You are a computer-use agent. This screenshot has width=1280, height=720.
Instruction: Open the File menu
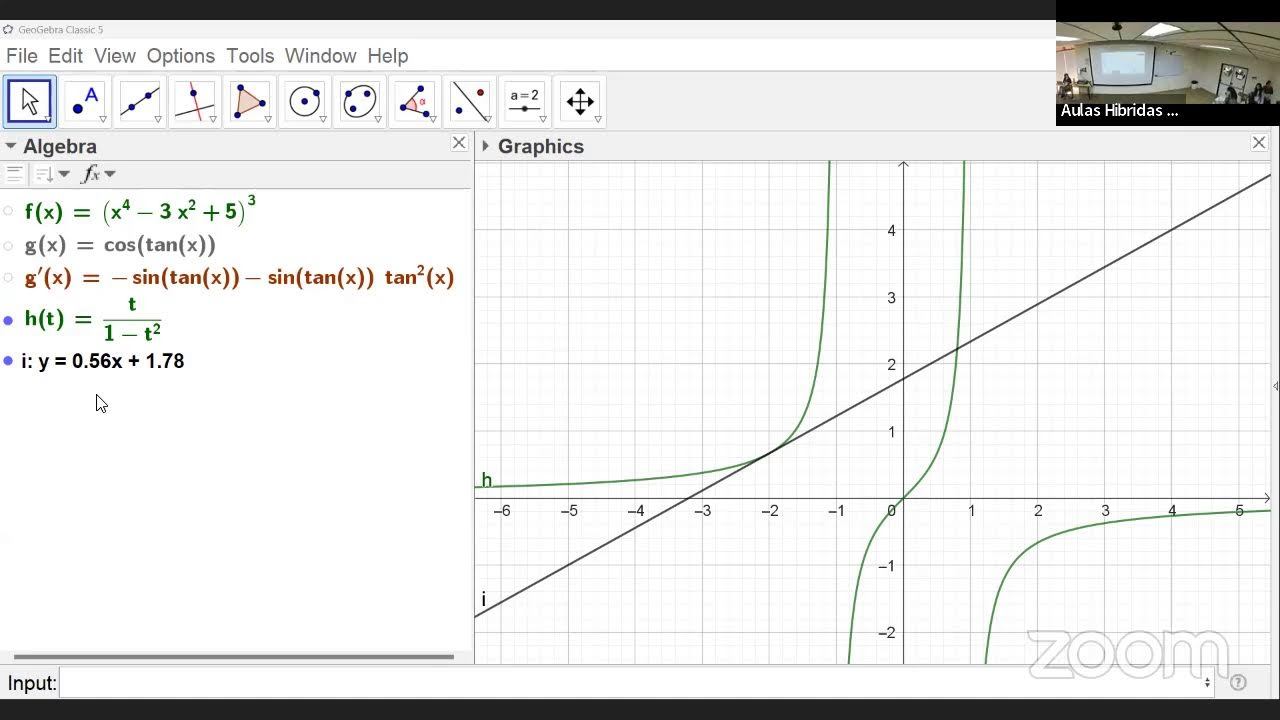22,56
